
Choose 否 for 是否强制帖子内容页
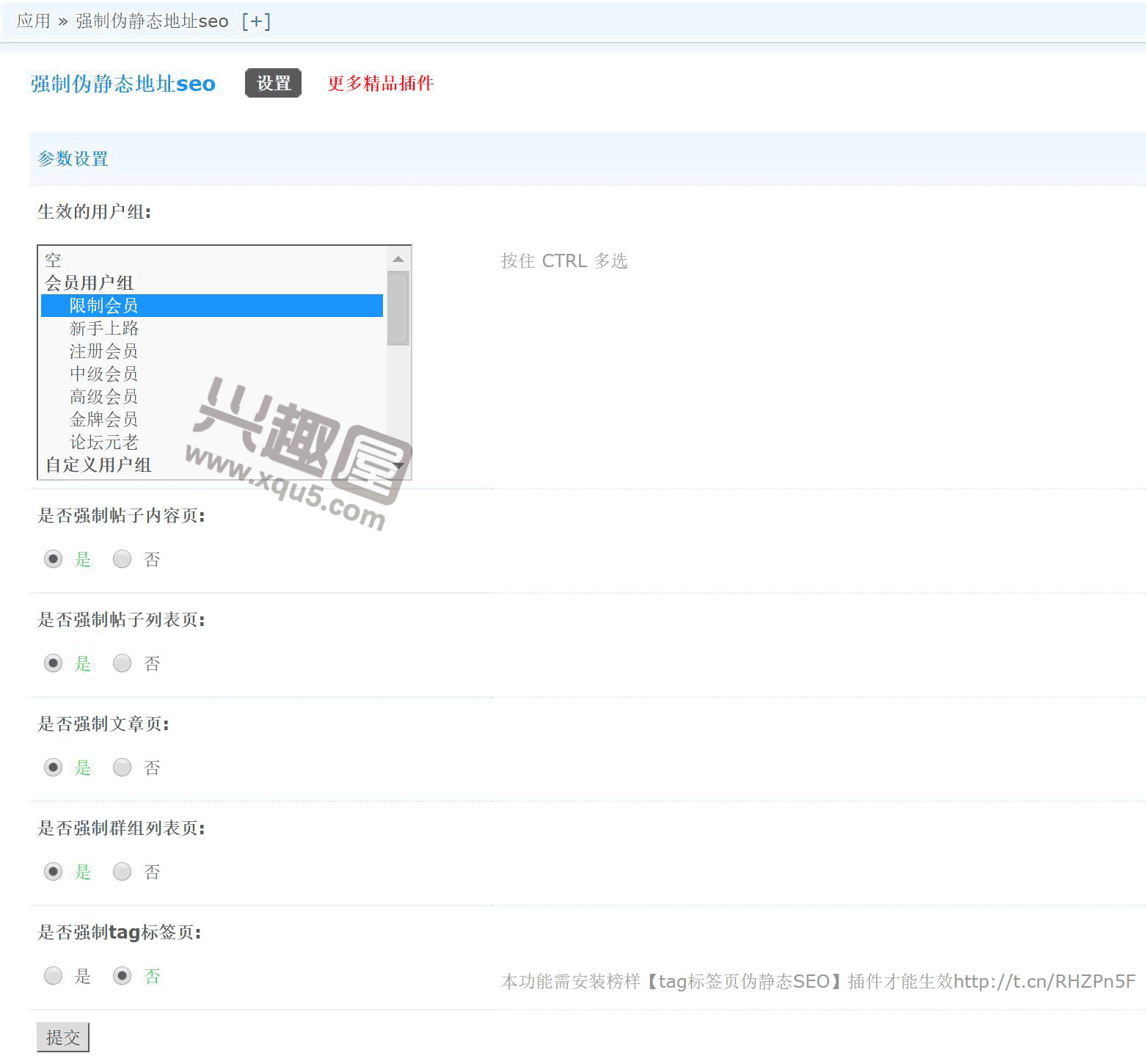[x=122, y=559]
